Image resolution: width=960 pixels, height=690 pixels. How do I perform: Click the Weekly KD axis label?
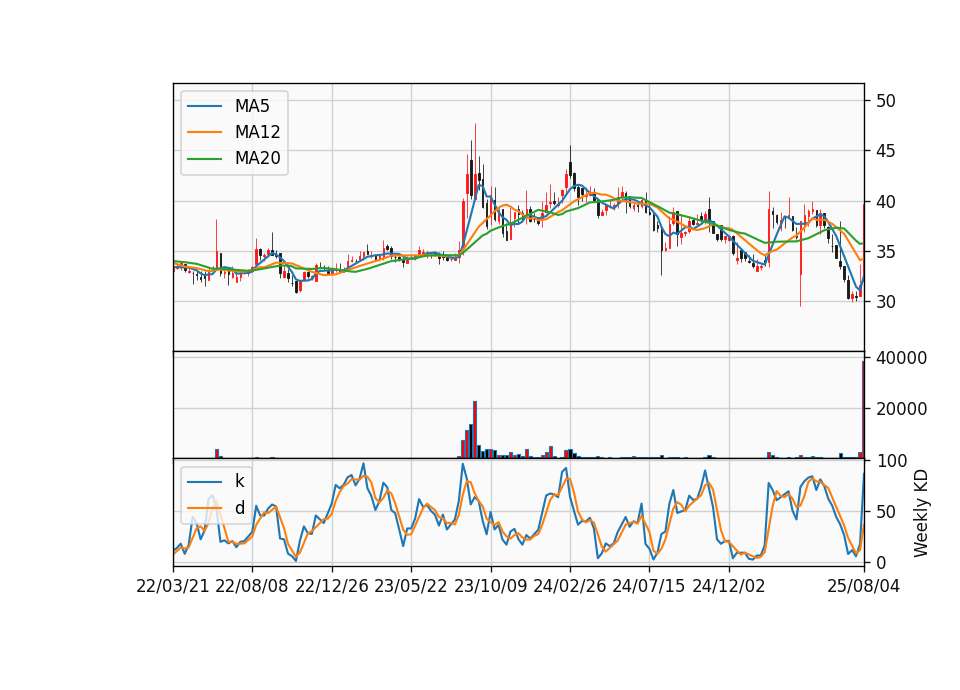(x=921, y=513)
